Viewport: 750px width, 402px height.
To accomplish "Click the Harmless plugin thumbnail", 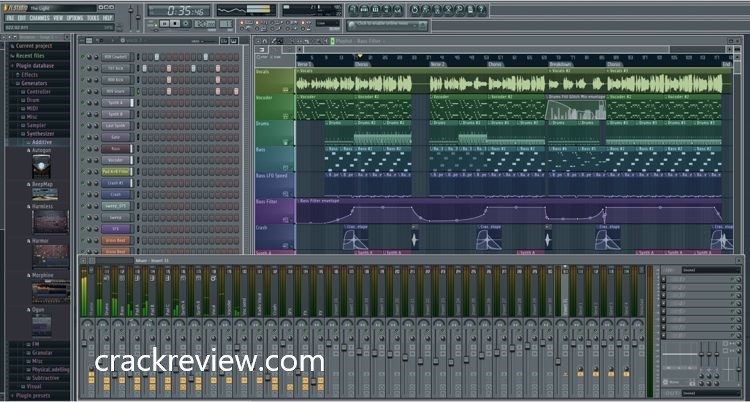I will click(x=48, y=220).
